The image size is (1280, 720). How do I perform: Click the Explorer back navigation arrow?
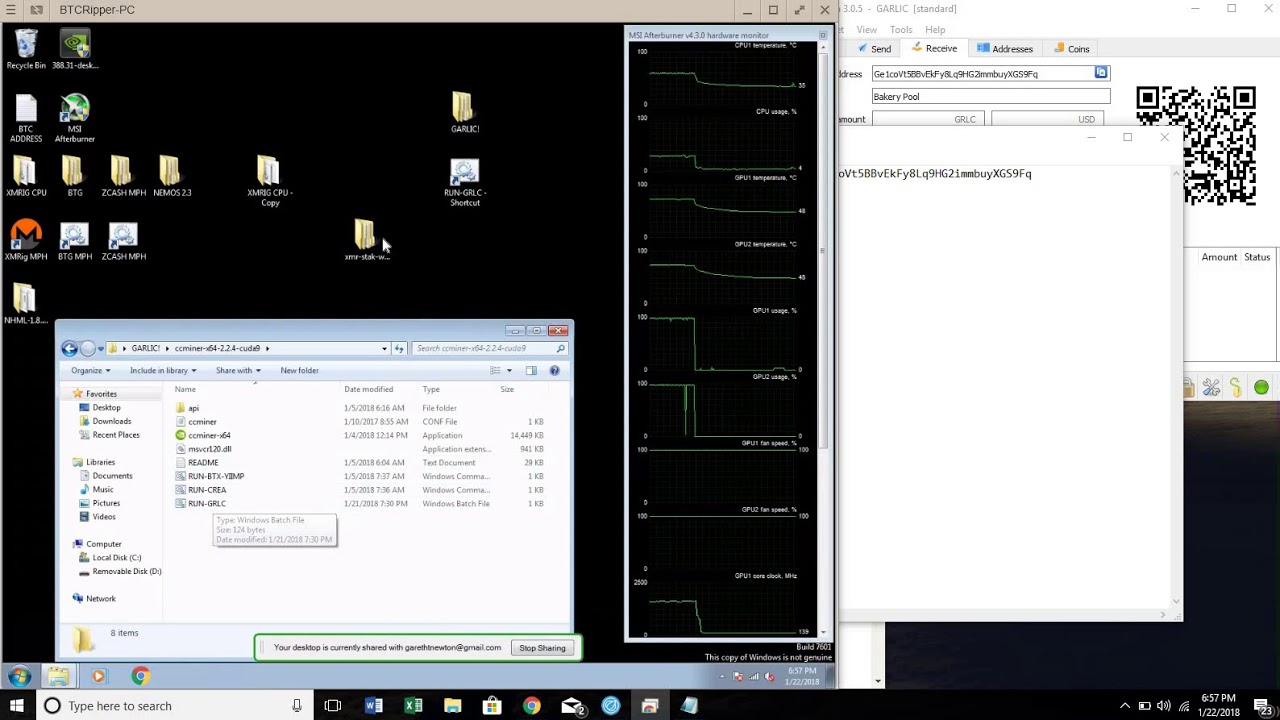pos(69,348)
